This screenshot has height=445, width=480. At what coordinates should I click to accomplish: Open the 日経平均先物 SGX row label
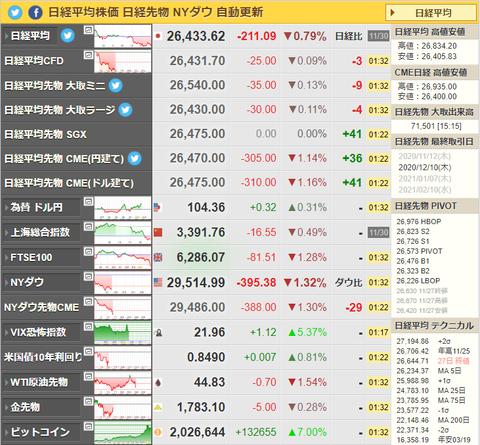coord(45,134)
